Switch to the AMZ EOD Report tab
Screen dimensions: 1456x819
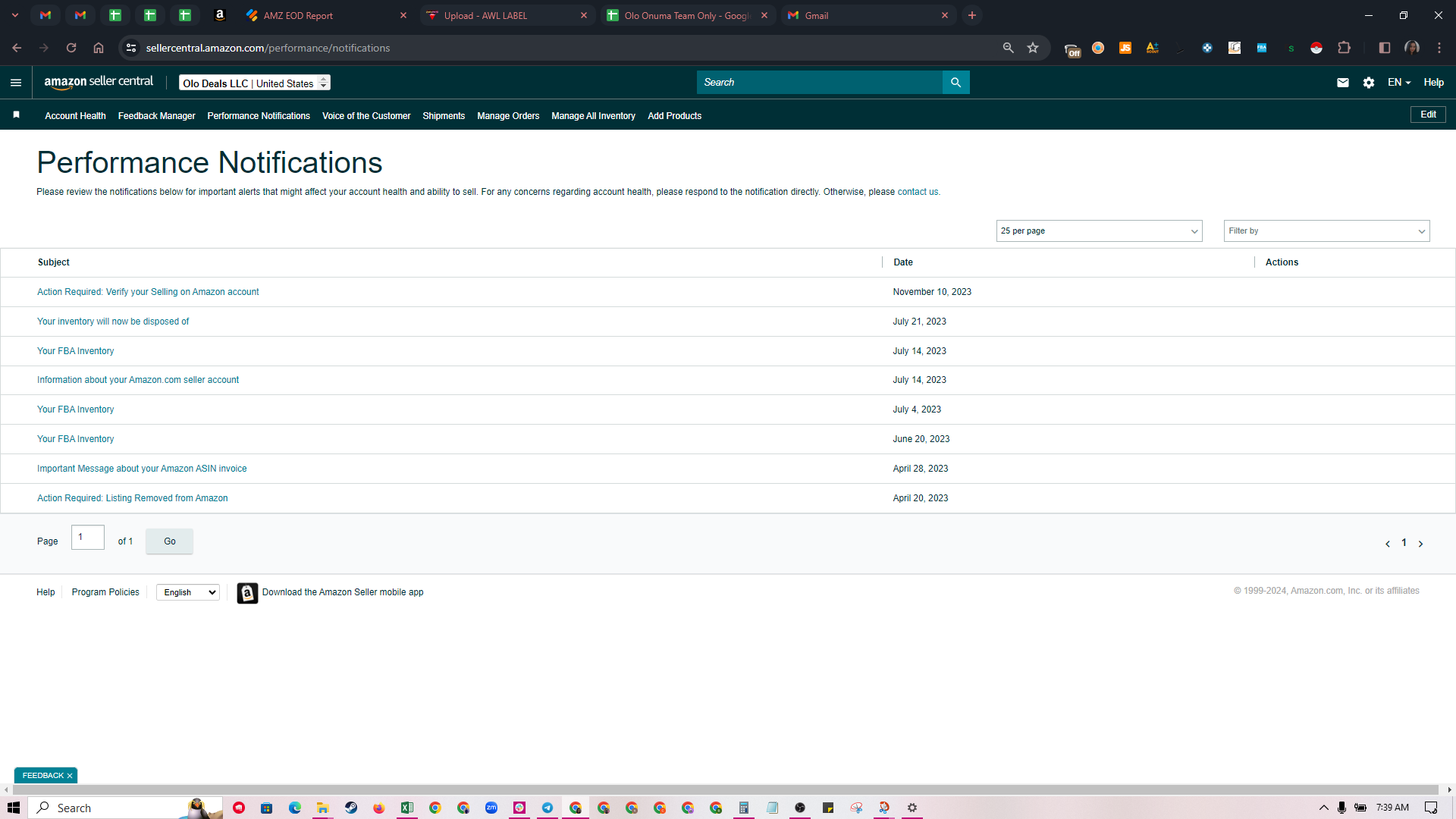[326, 15]
